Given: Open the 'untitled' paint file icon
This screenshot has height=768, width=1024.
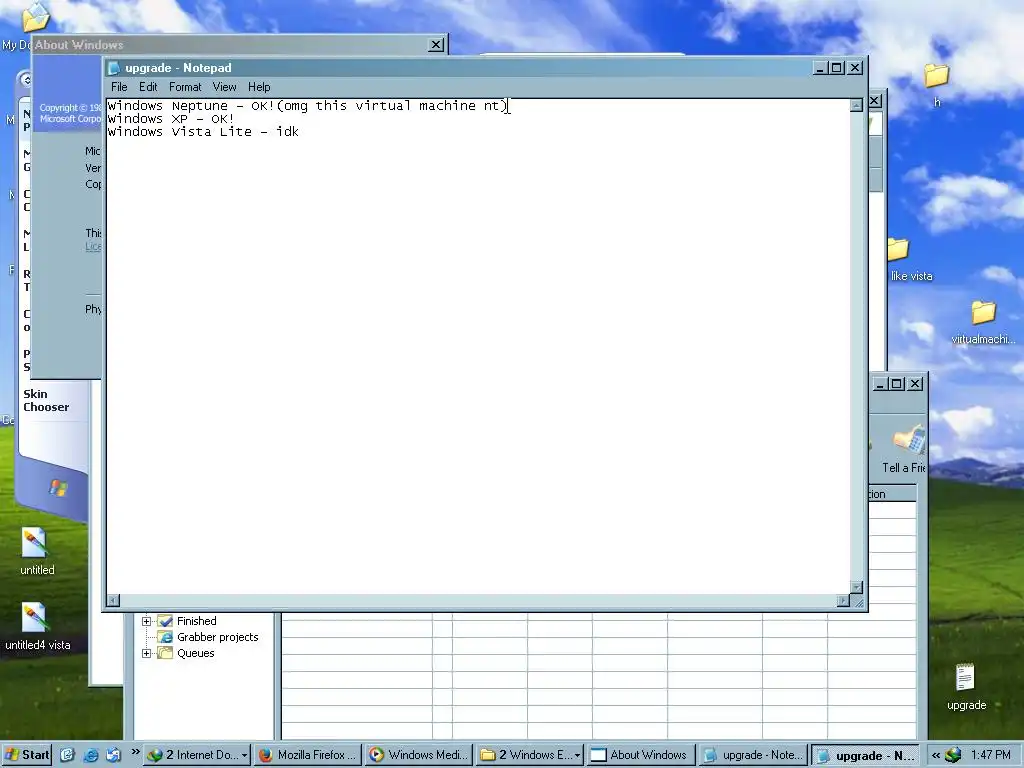Looking at the screenshot, I should pos(34,543).
